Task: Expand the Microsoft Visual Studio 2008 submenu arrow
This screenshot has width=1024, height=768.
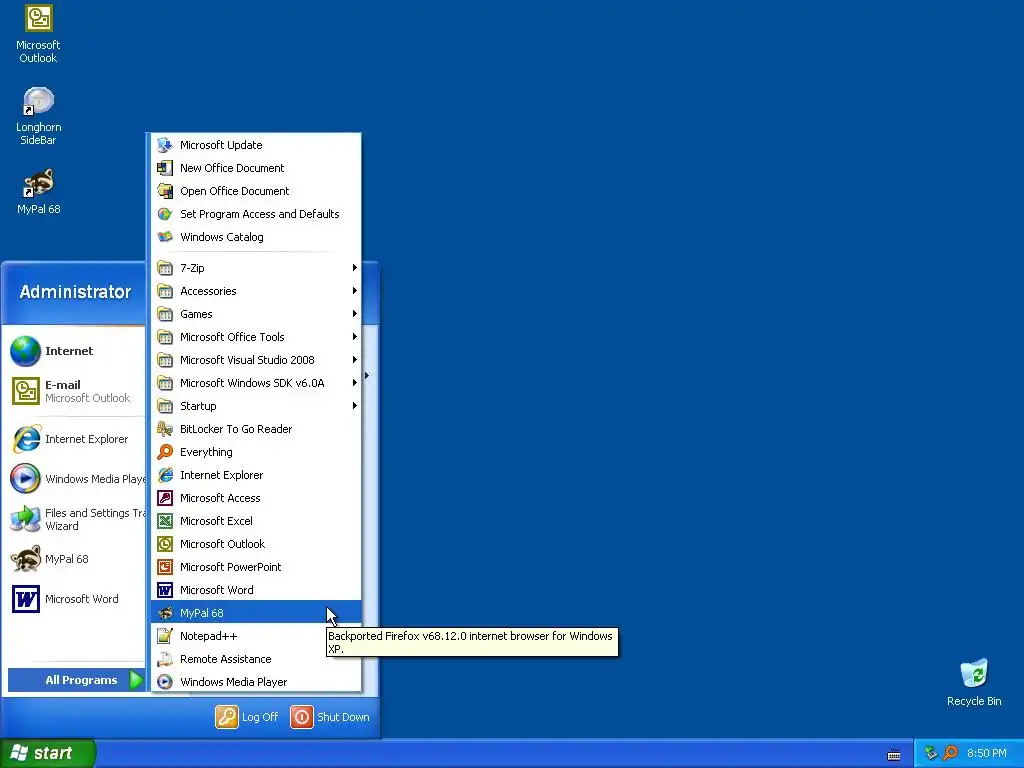Action: [355, 360]
